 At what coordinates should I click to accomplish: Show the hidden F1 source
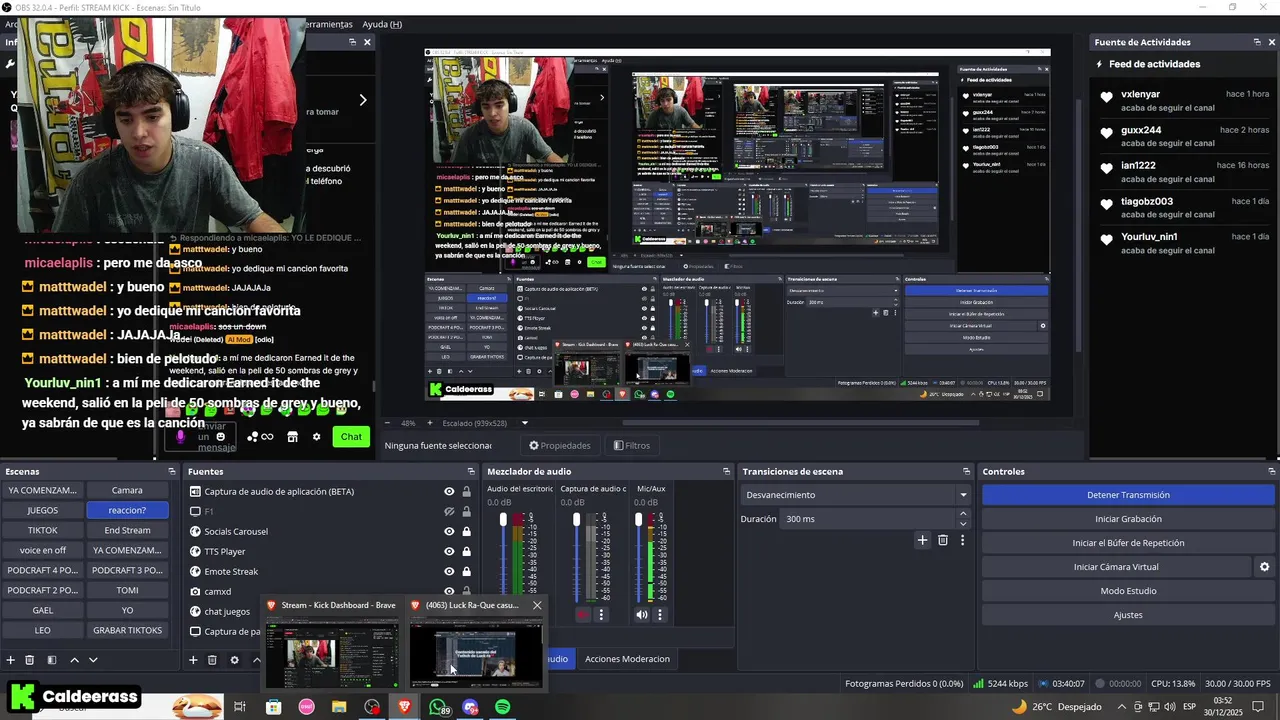449,511
